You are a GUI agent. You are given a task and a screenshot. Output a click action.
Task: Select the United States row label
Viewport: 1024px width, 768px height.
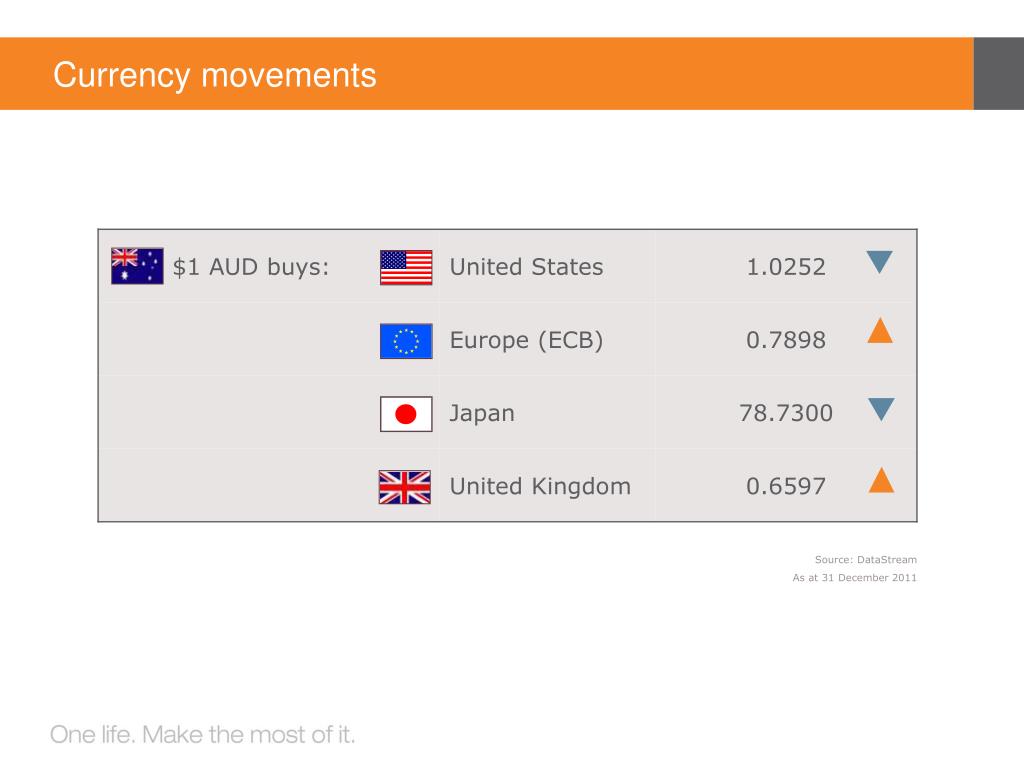[x=526, y=267]
